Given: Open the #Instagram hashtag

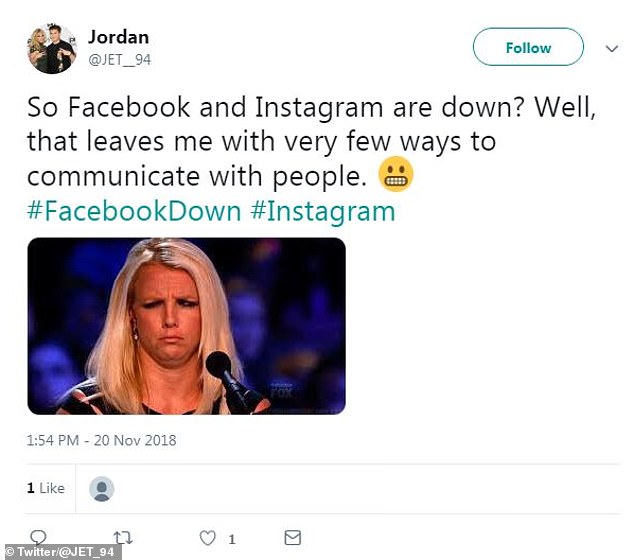Looking at the screenshot, I should 323,212.
